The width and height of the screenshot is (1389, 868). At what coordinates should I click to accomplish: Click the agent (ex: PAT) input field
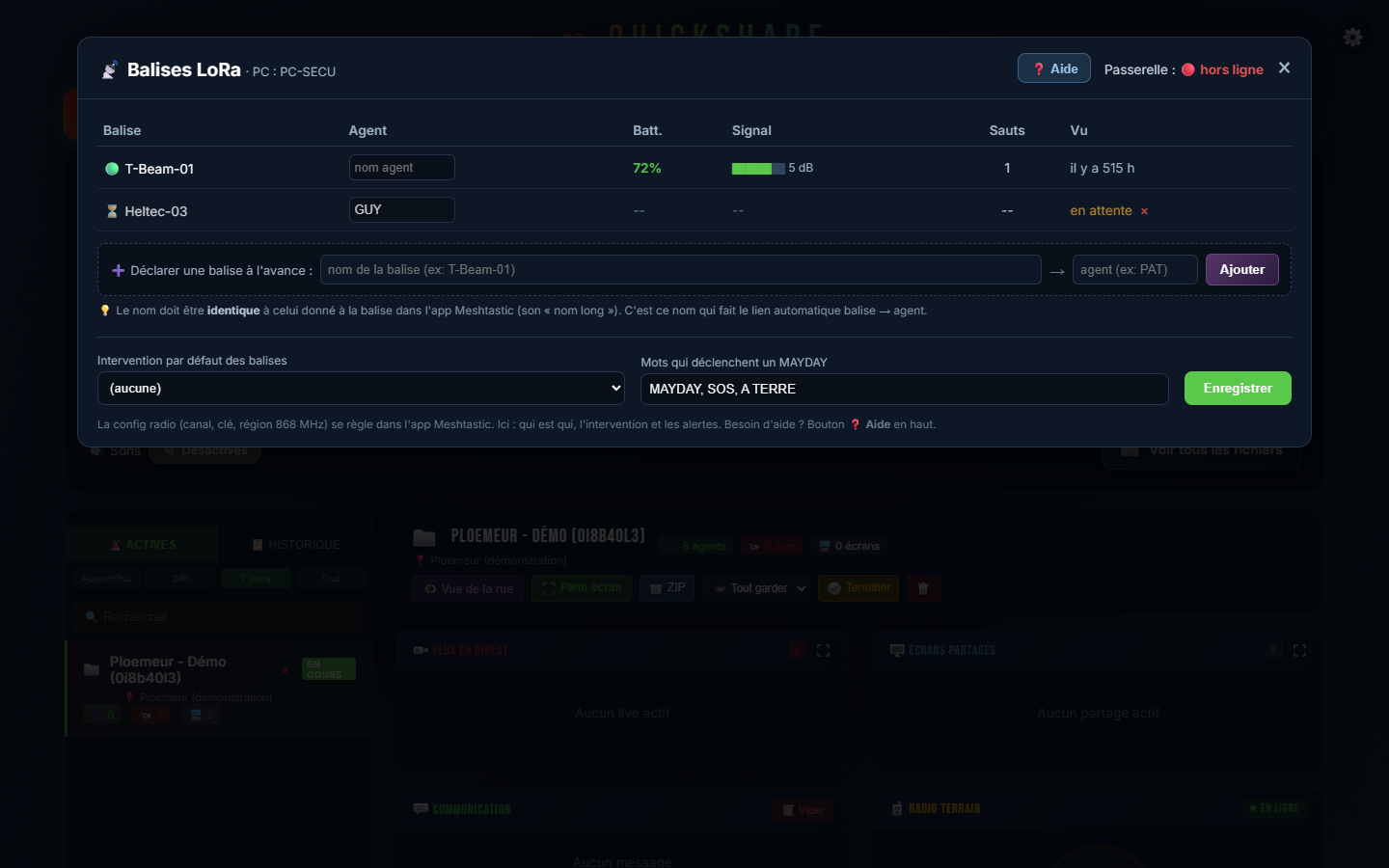[1134, 270]
